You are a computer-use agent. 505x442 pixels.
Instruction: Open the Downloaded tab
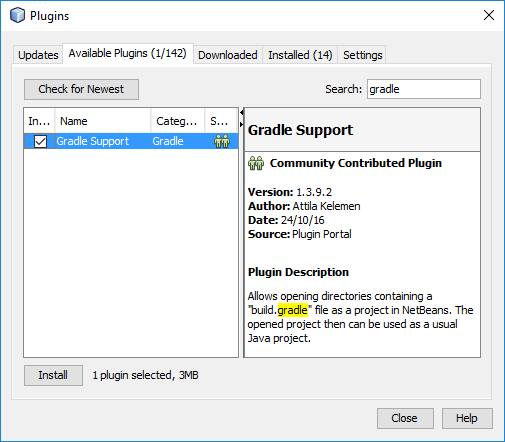point(228,55)
